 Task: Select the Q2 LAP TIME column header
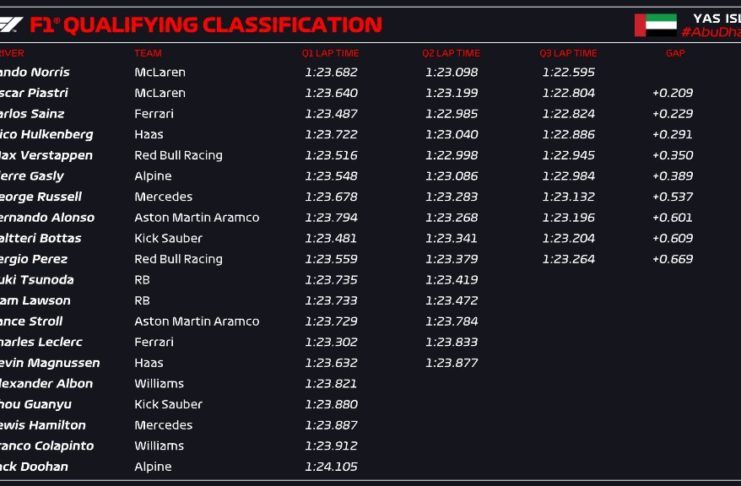[451, 53]
